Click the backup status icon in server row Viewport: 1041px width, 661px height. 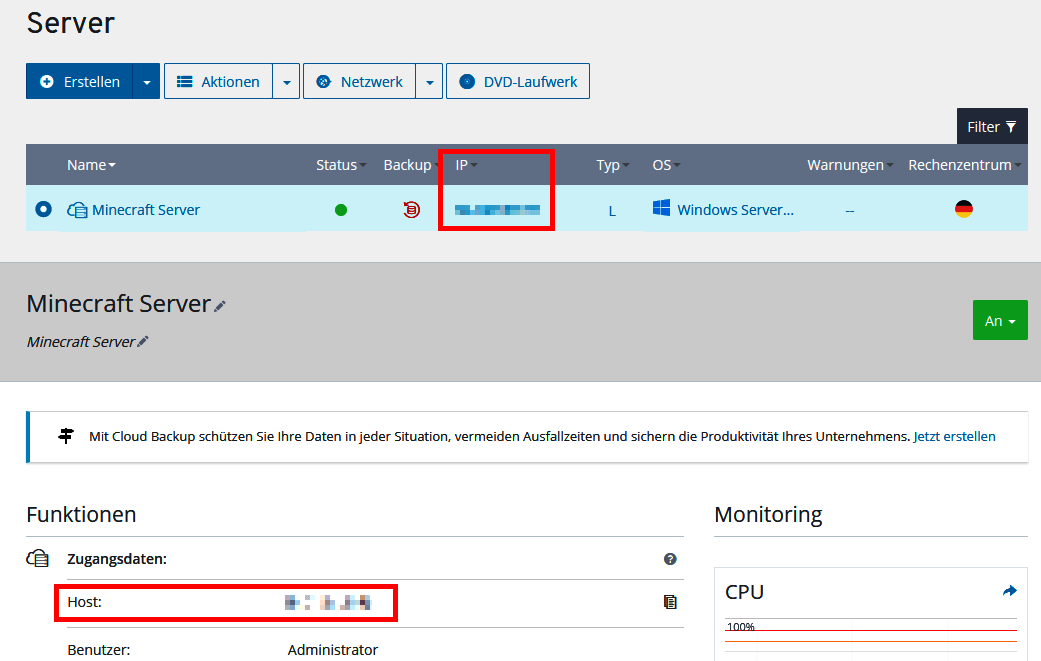pos(411,210)
